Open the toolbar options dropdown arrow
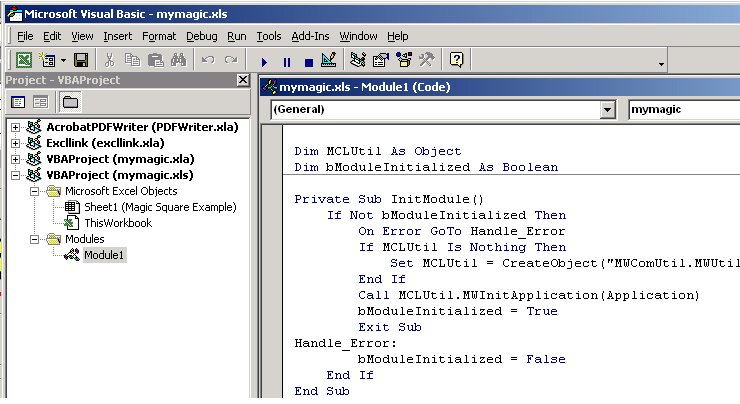740x404 pixels. pos(662,64)
